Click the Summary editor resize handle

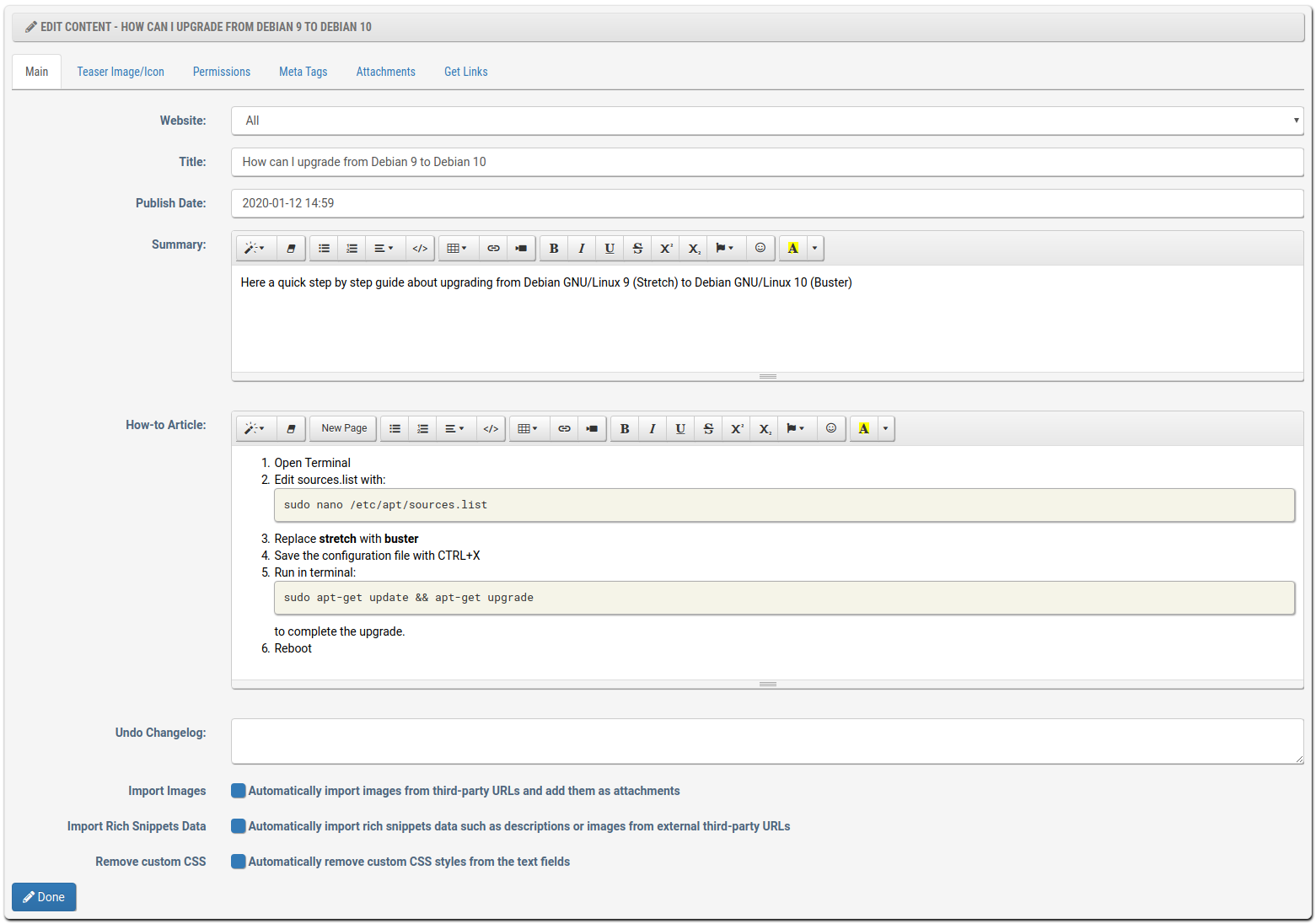pos(767,377)
